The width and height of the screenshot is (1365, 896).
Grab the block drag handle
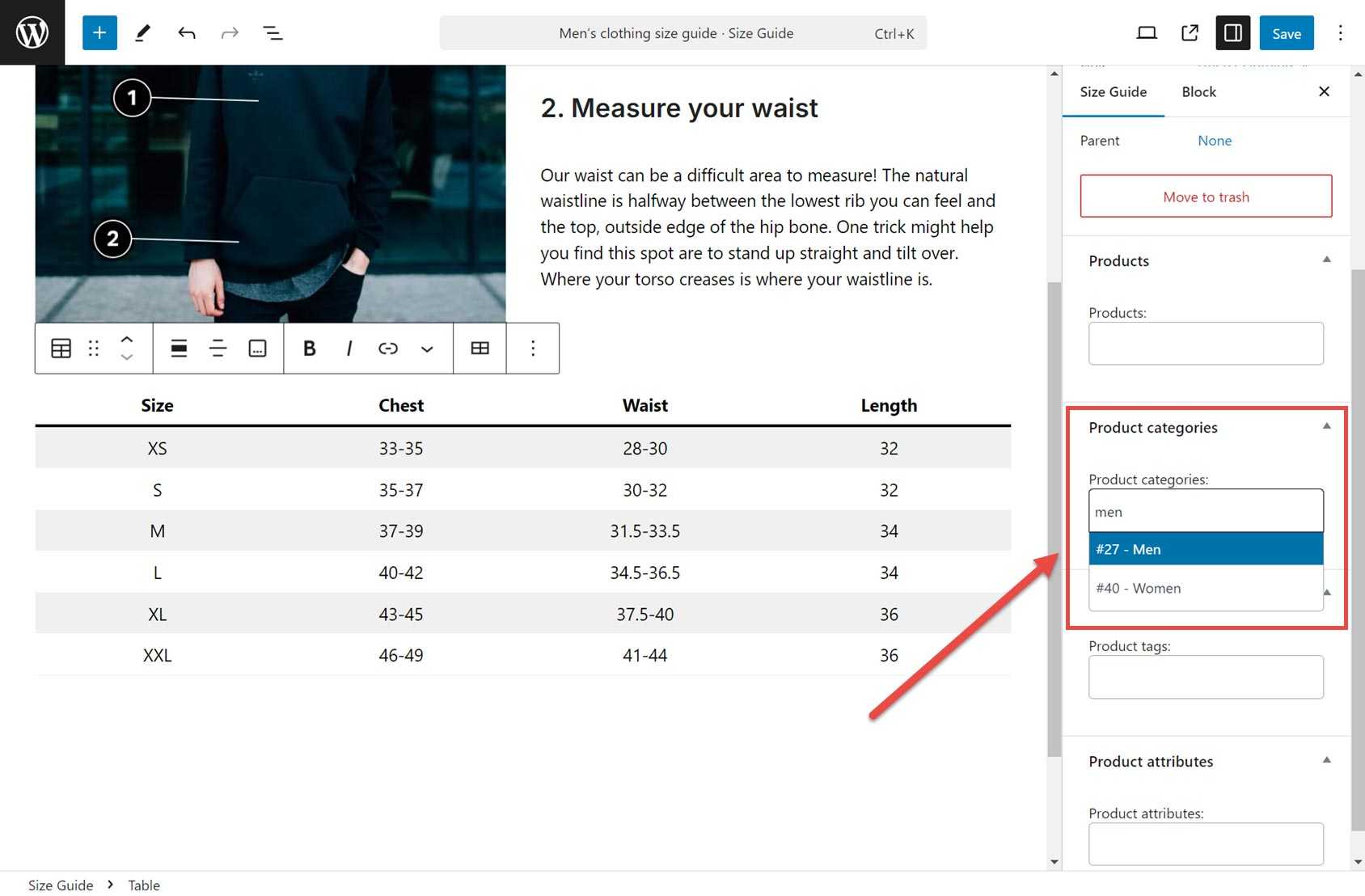tap(94, 349)
